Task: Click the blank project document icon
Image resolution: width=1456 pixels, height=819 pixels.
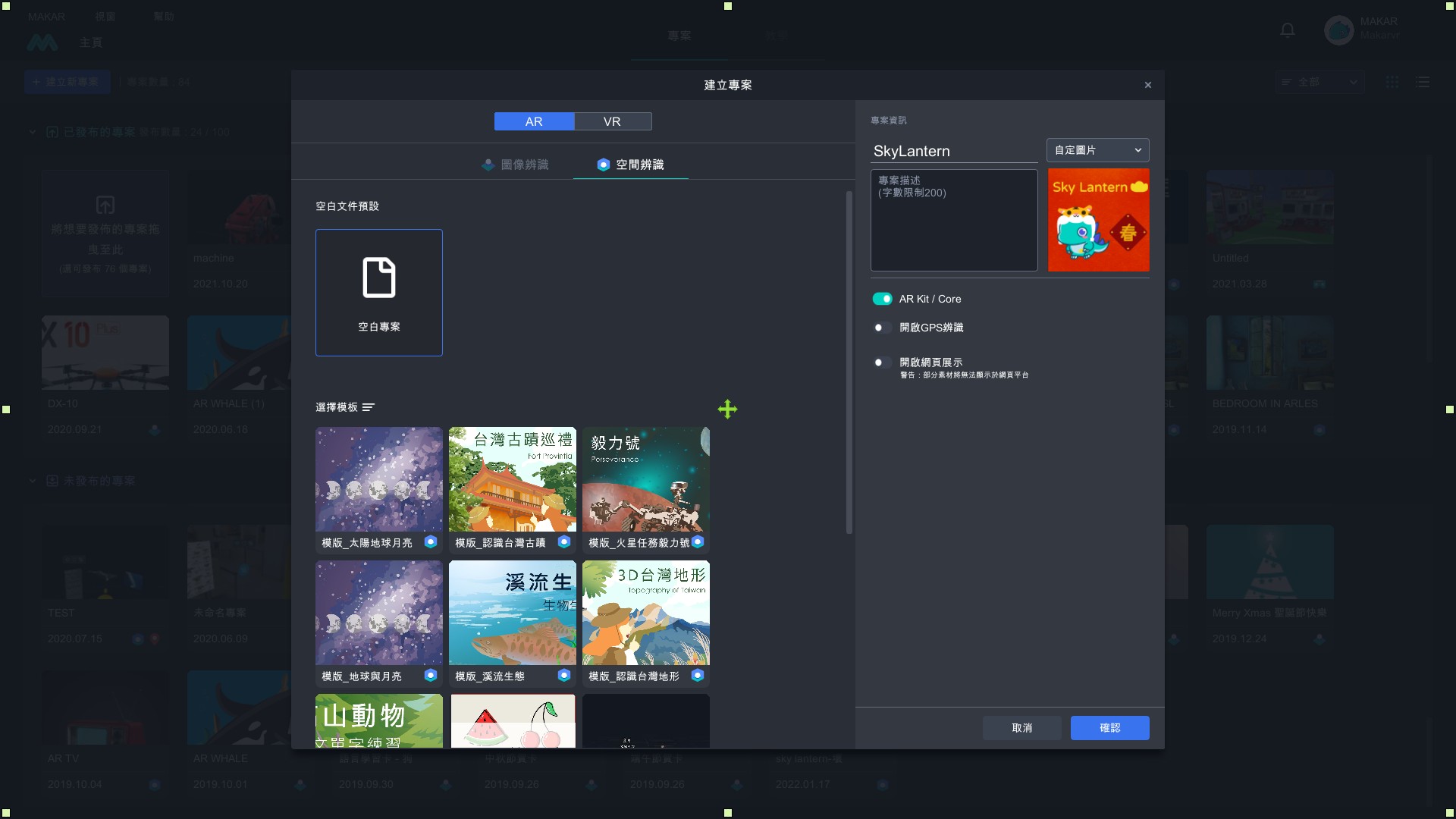Action: (378, 278)
